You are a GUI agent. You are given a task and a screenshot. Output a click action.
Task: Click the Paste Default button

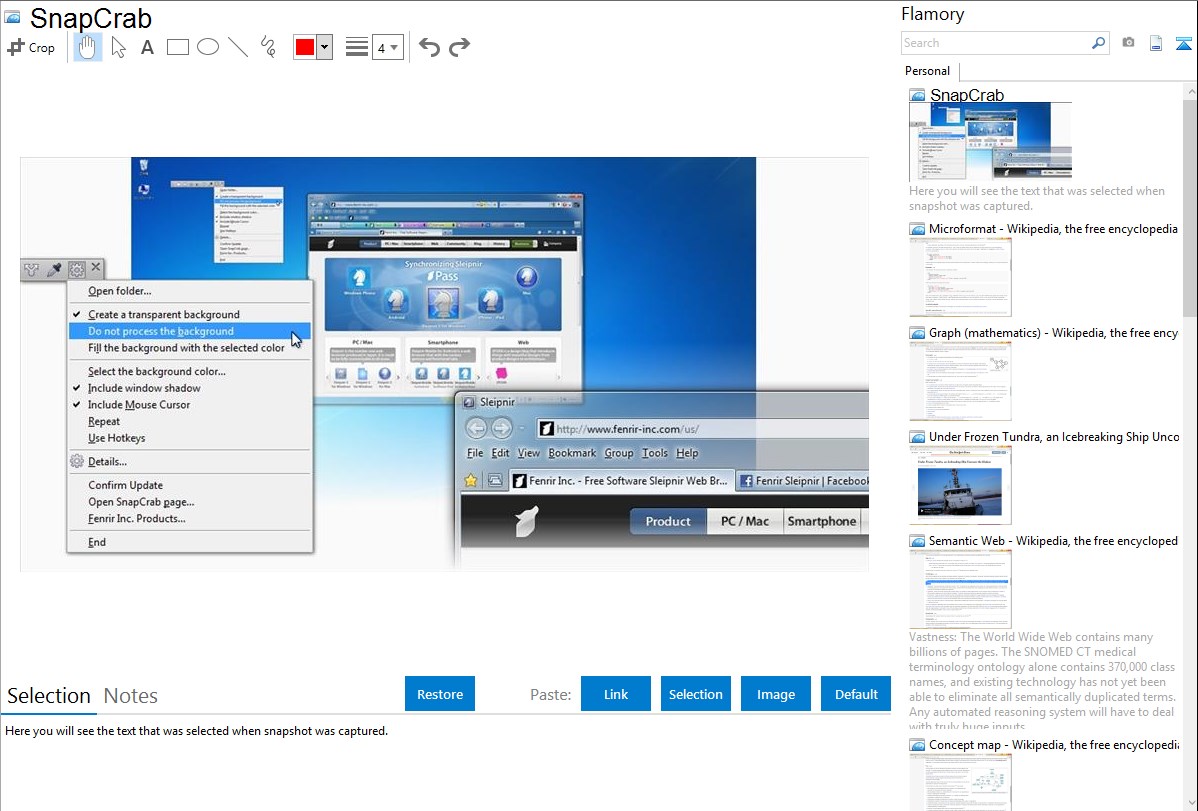pos(856,693)
